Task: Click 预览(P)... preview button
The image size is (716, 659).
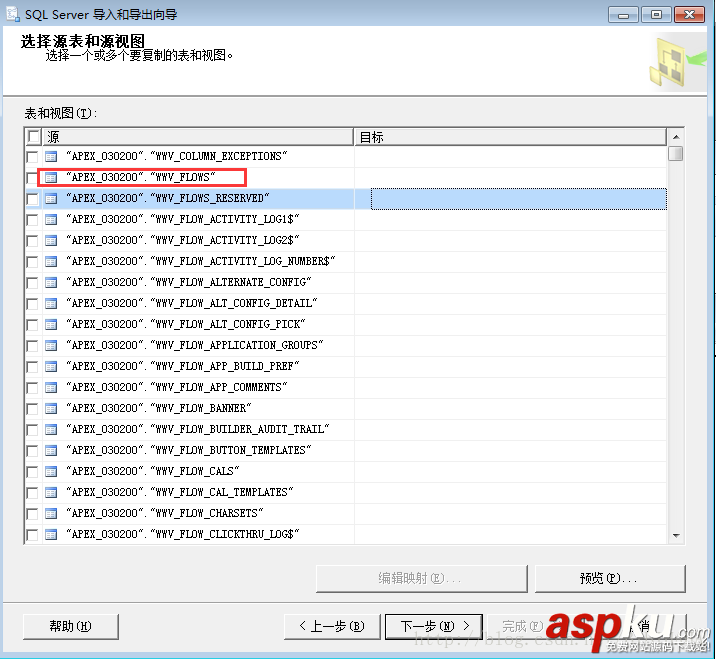Action: click(x=610, y=579)
